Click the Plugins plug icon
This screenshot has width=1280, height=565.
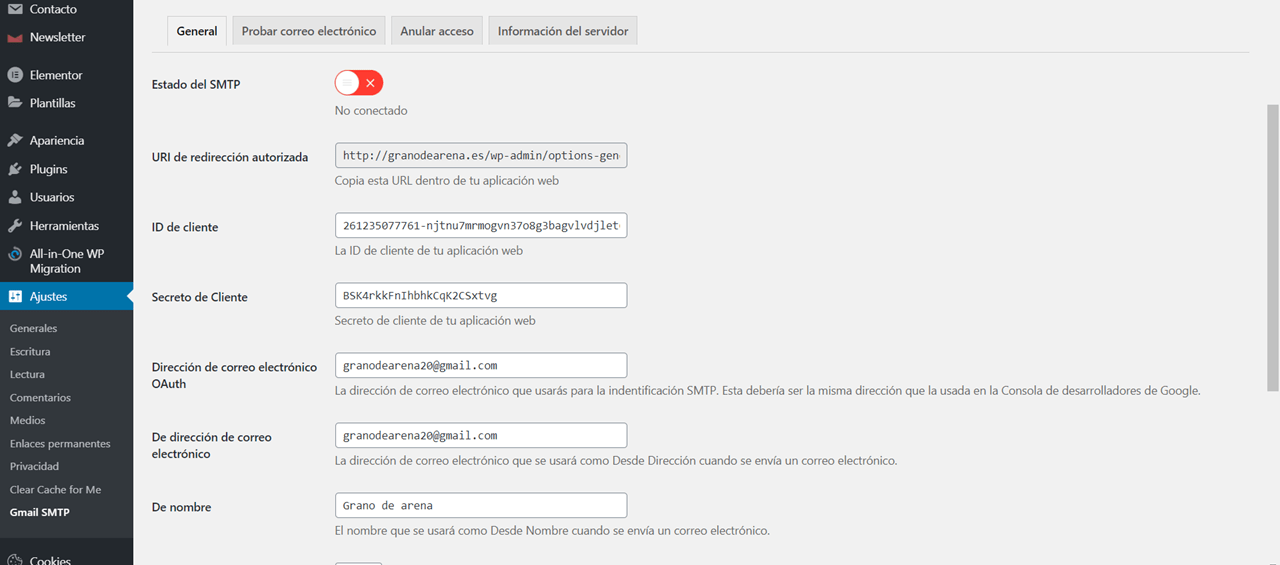tap(15, 169)
